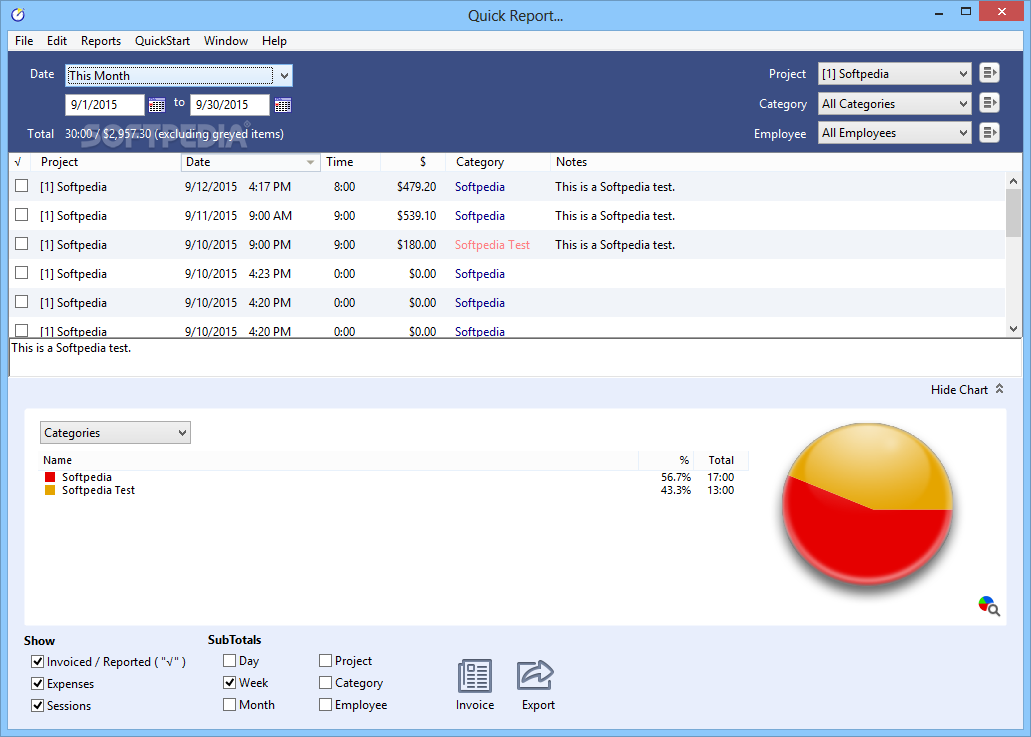Viewport: 1031px width, 737px height.
Task: Open the chart Categories dropdown
Action: [115, 433]
